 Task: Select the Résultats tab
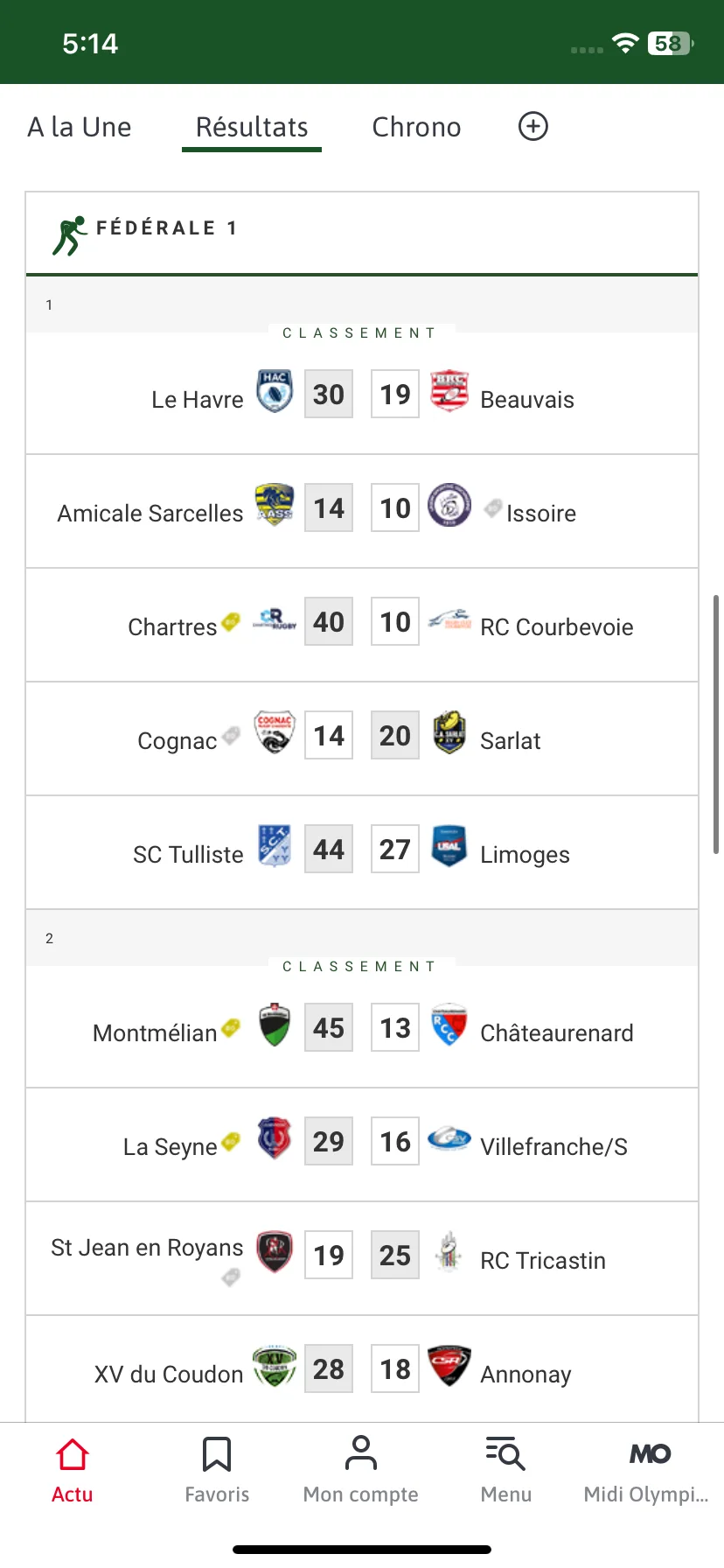pyautogui.click(x=252, y=127)
